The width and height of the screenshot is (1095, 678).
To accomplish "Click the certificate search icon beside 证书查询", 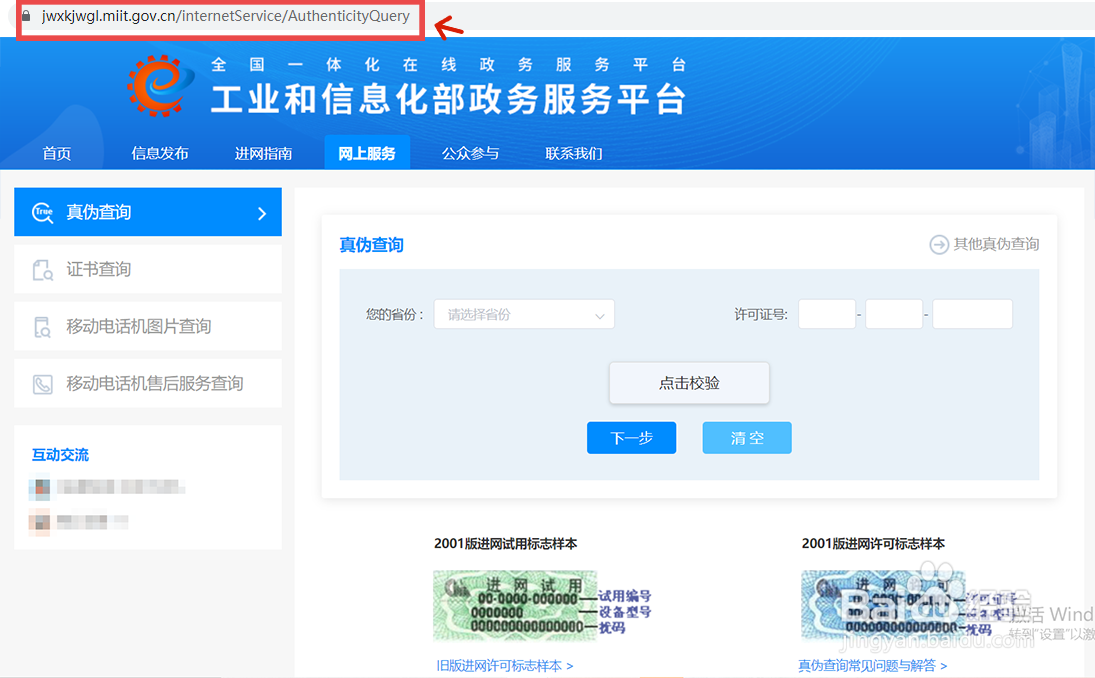I will [43, 270].
